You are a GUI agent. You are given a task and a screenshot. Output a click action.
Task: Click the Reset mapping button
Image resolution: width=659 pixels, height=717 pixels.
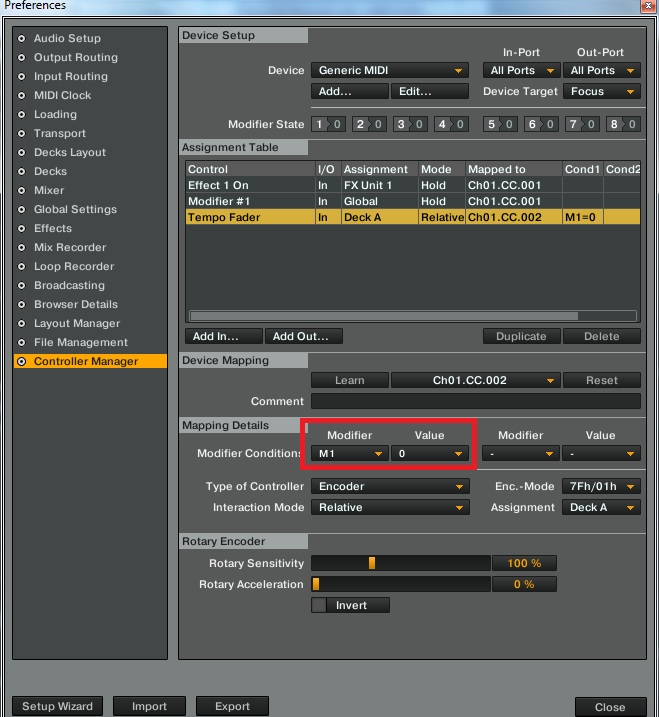pos(601,380)
